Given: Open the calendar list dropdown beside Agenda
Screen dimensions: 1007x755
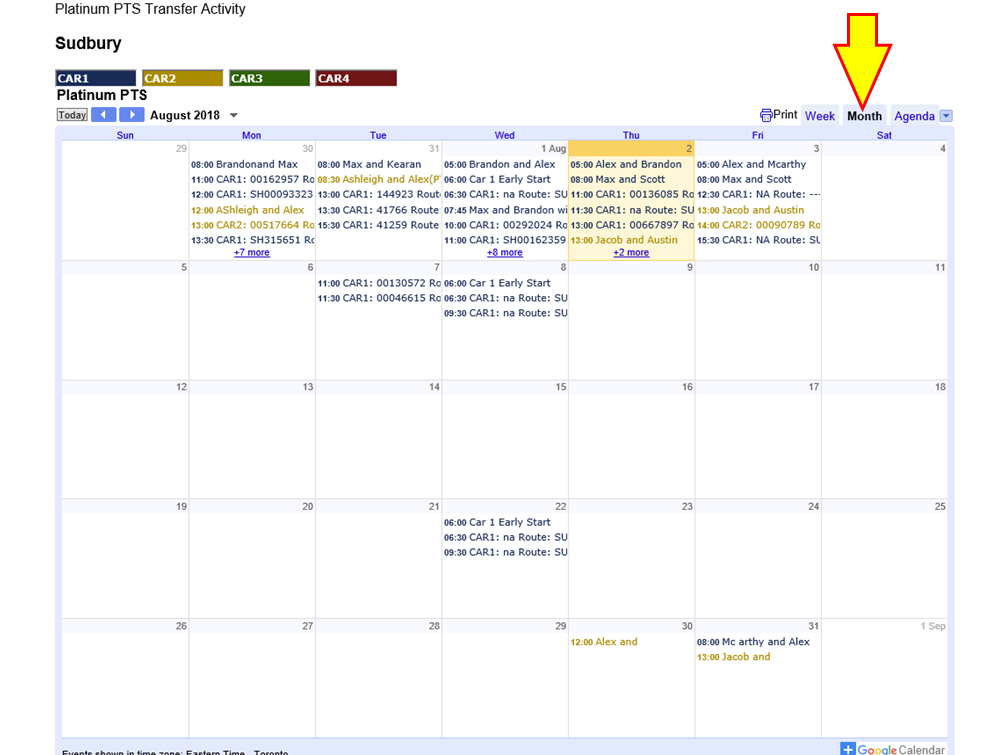Looking at the screenshot, I should (x=946, y=116).
